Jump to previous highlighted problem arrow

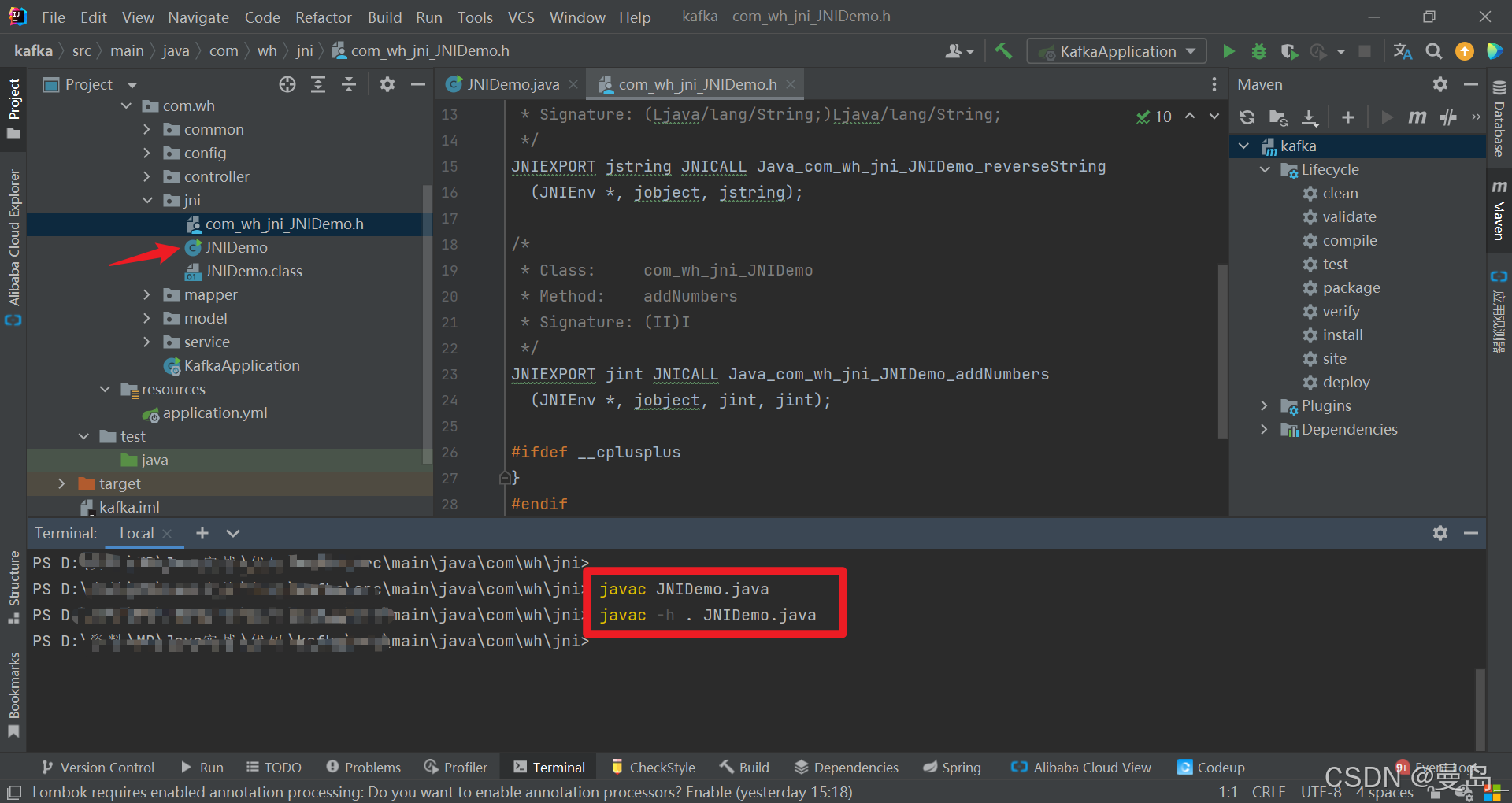pyautogui.click(x=1190, y=117)
